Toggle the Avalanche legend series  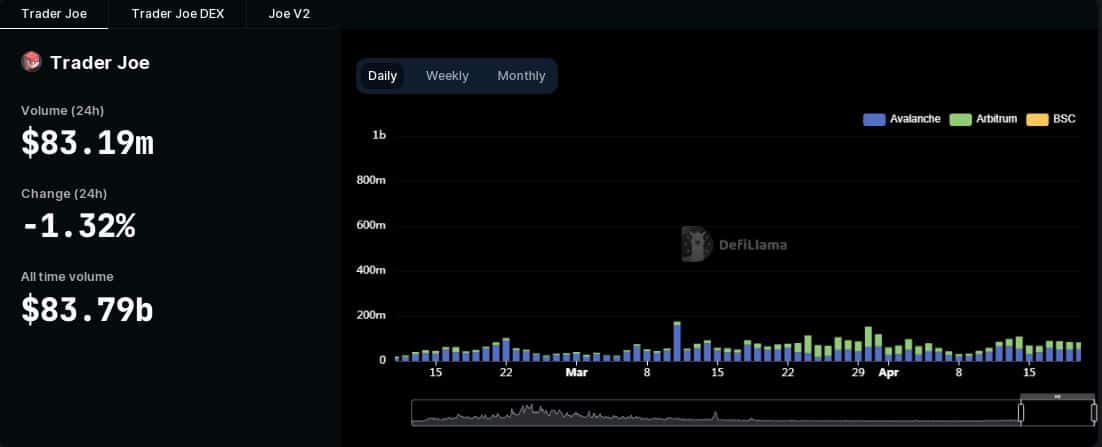tap(902, 119)
